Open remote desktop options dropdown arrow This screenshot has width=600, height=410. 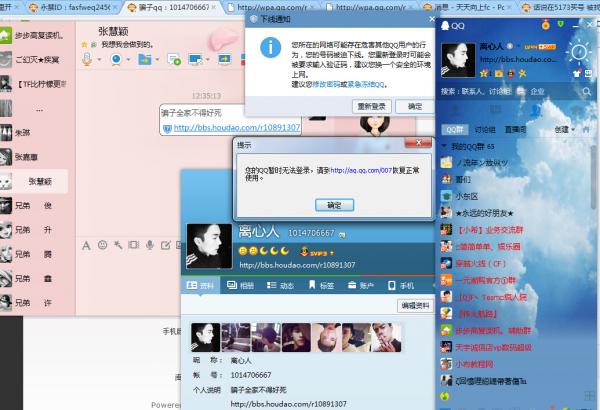(208, 60)
